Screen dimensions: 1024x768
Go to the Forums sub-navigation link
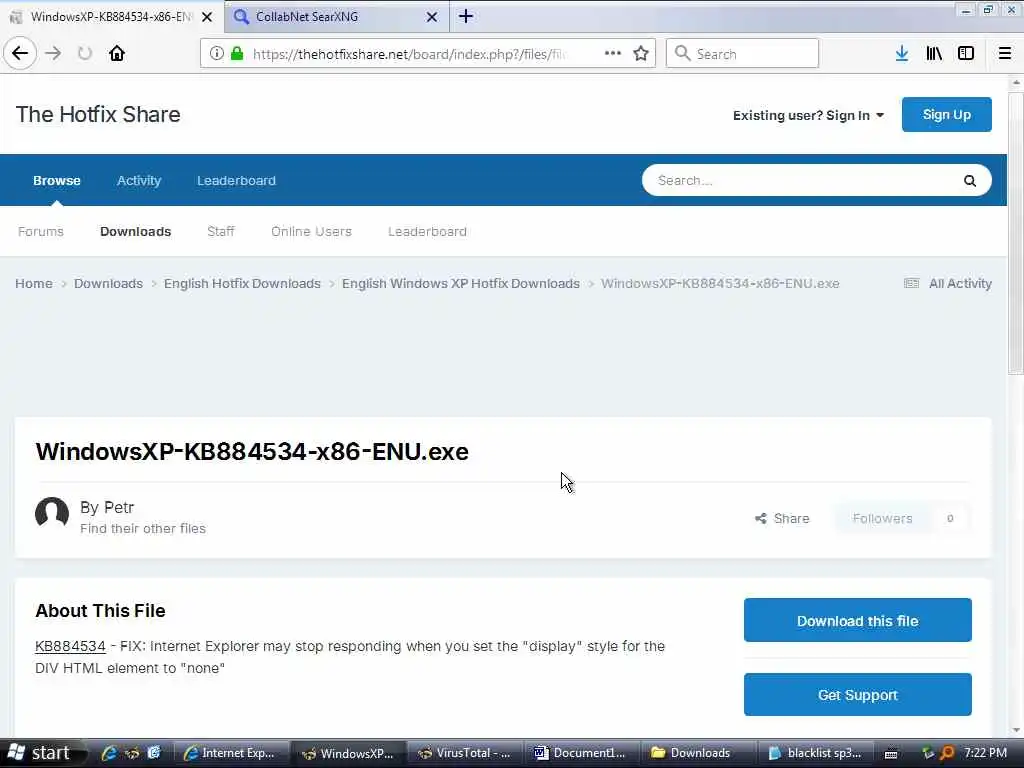pos(40,232)
